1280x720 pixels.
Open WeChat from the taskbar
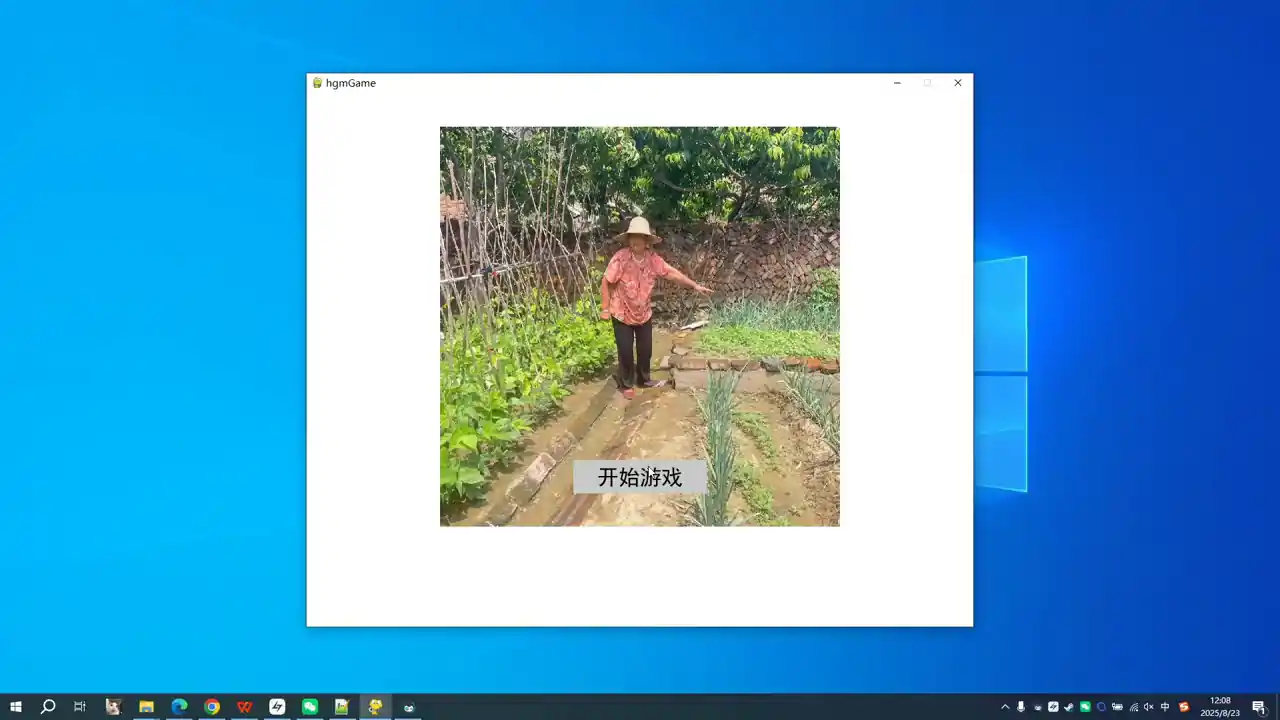click(310, 707)
